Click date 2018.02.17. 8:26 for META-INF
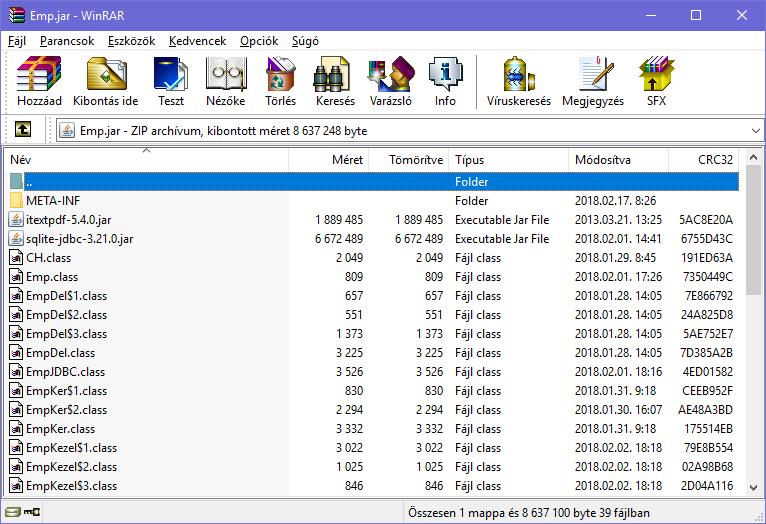Screen dimensions: 766x524 616,200
